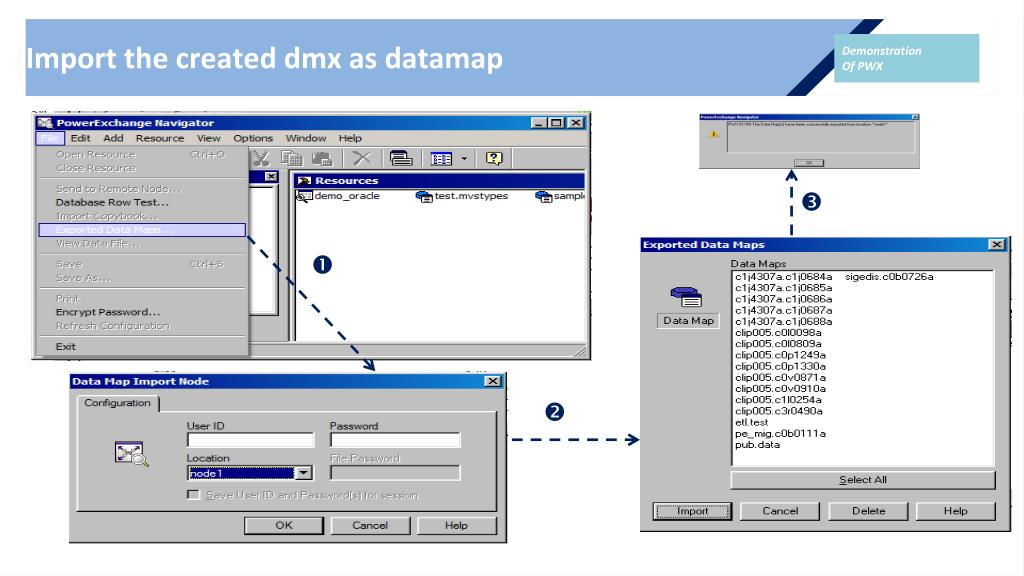The image size is (1024, 576).
Task: Click the question mark help toolbar icon
Action: [x=494, y=158]
